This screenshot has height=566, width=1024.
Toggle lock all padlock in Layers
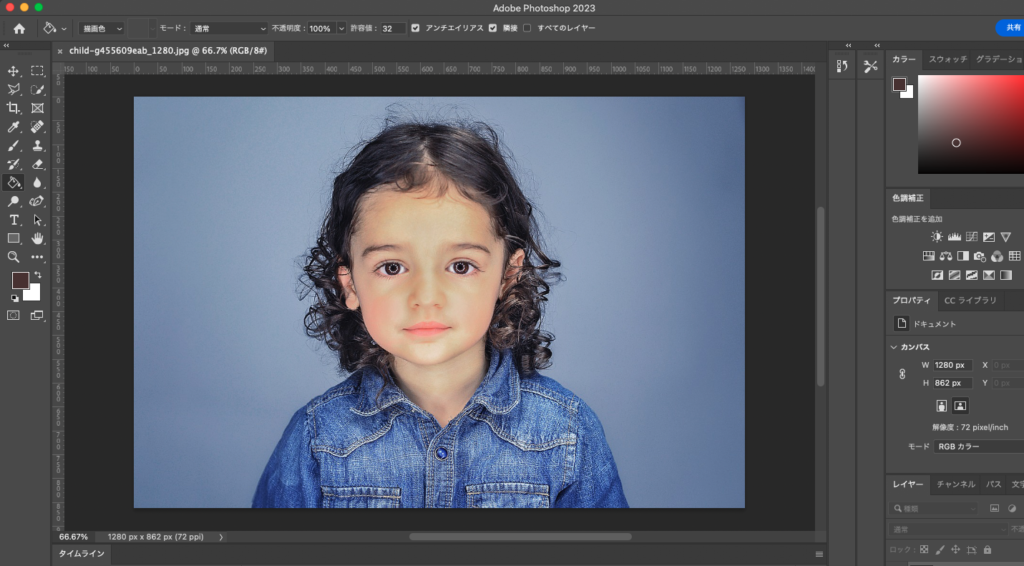click(987, 550)
